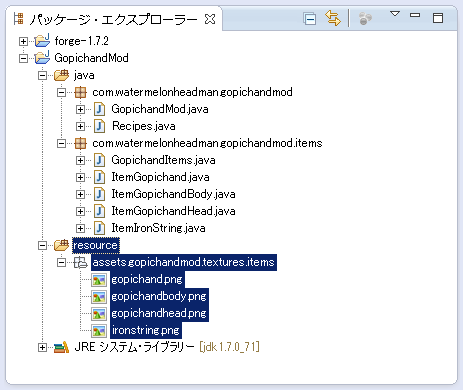Click the GopichandMod.java file icon
Image resolution: width=463 pixels, height=390 pixels.
(99, 109)
